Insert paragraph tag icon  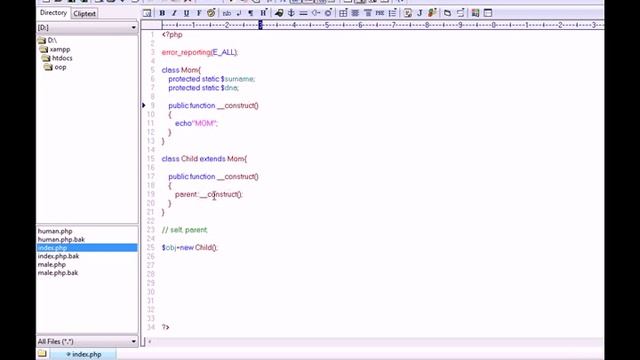[251, 13]
